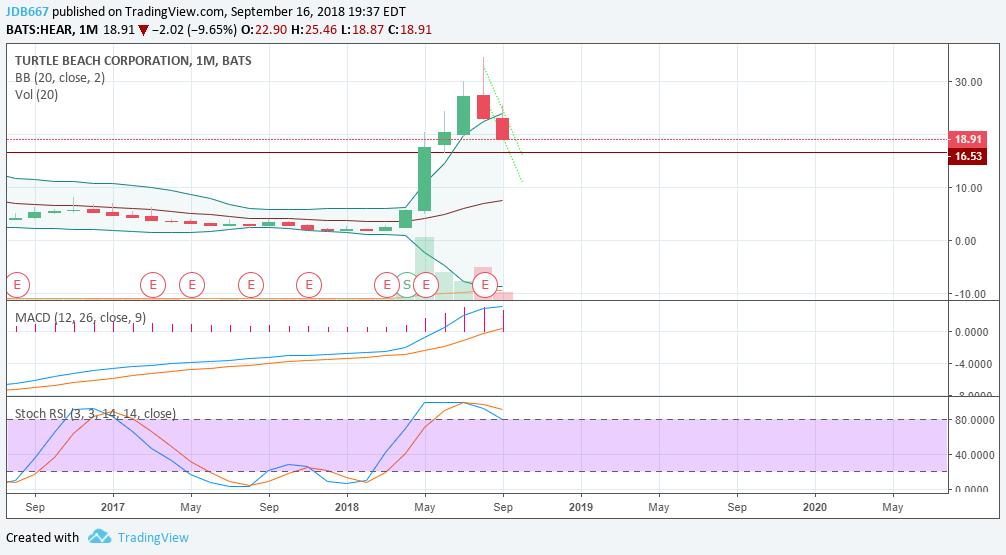Click the May label just after 2020
1006x555 pixels.
point(892,507)
